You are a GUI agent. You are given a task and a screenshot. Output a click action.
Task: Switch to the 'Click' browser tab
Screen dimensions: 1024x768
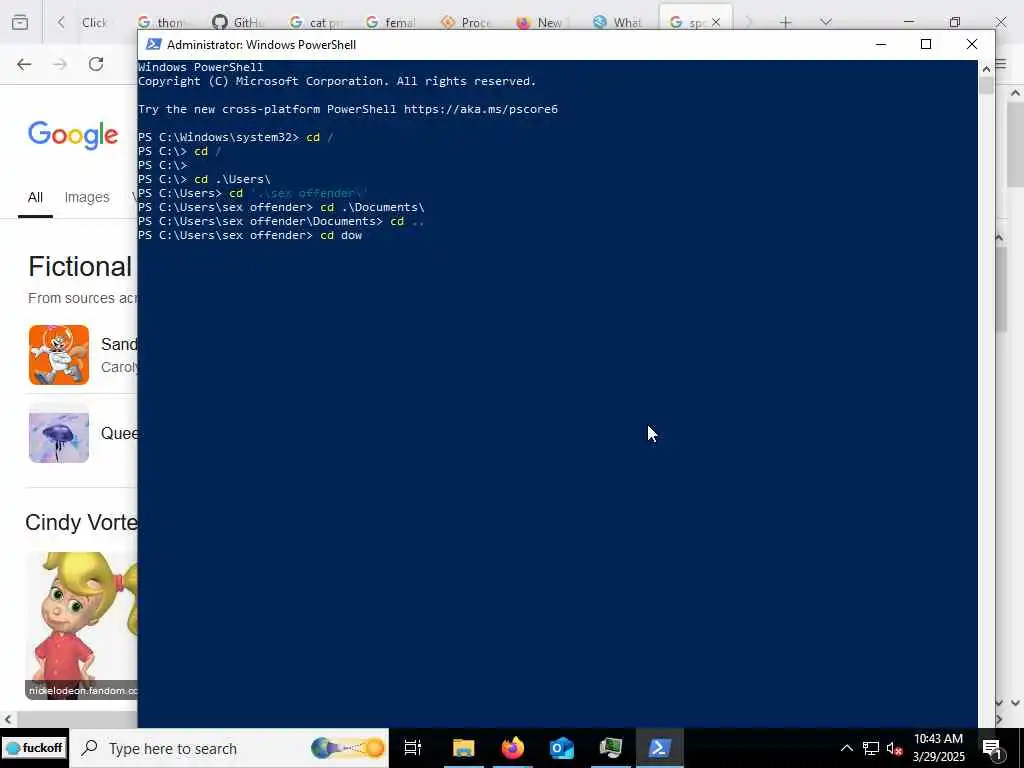click(x=93, y=22)
